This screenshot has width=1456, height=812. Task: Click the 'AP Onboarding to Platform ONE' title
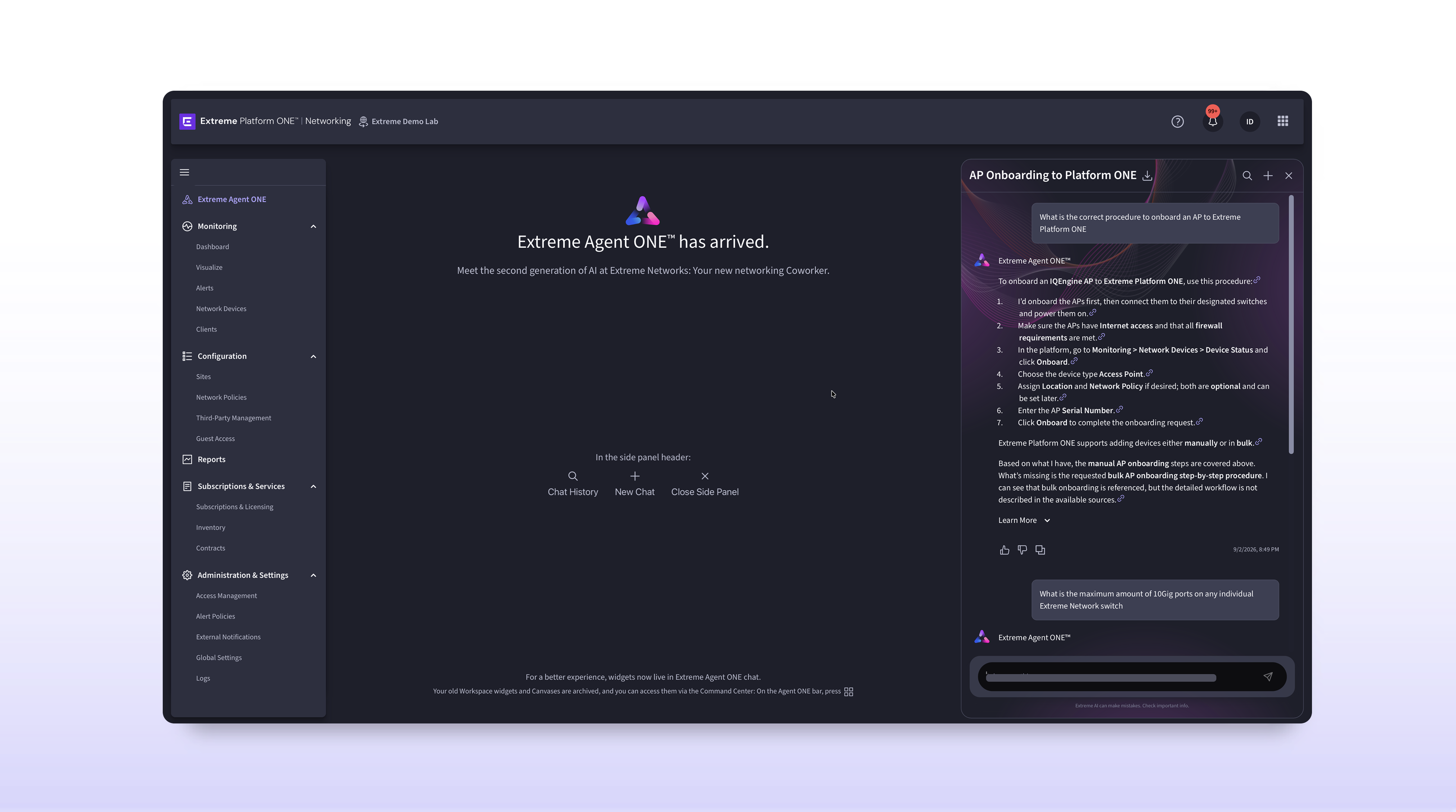tap(1052, 175)
